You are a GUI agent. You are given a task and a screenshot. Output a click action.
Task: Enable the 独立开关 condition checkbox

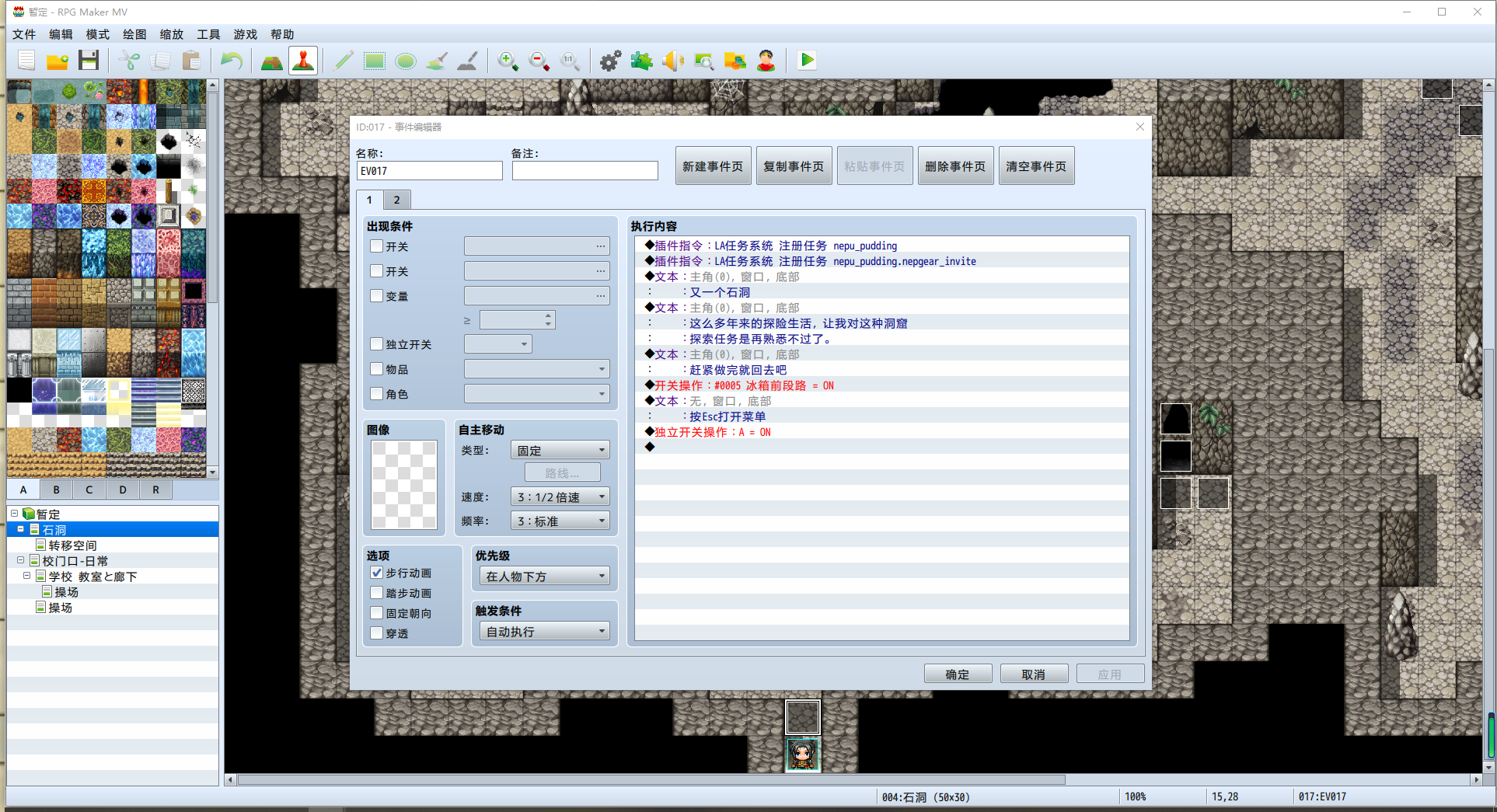coord(377,344)
